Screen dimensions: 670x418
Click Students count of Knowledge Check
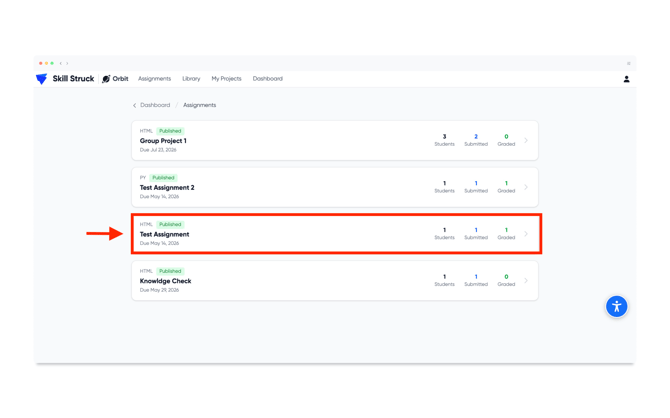click(444, 280)
